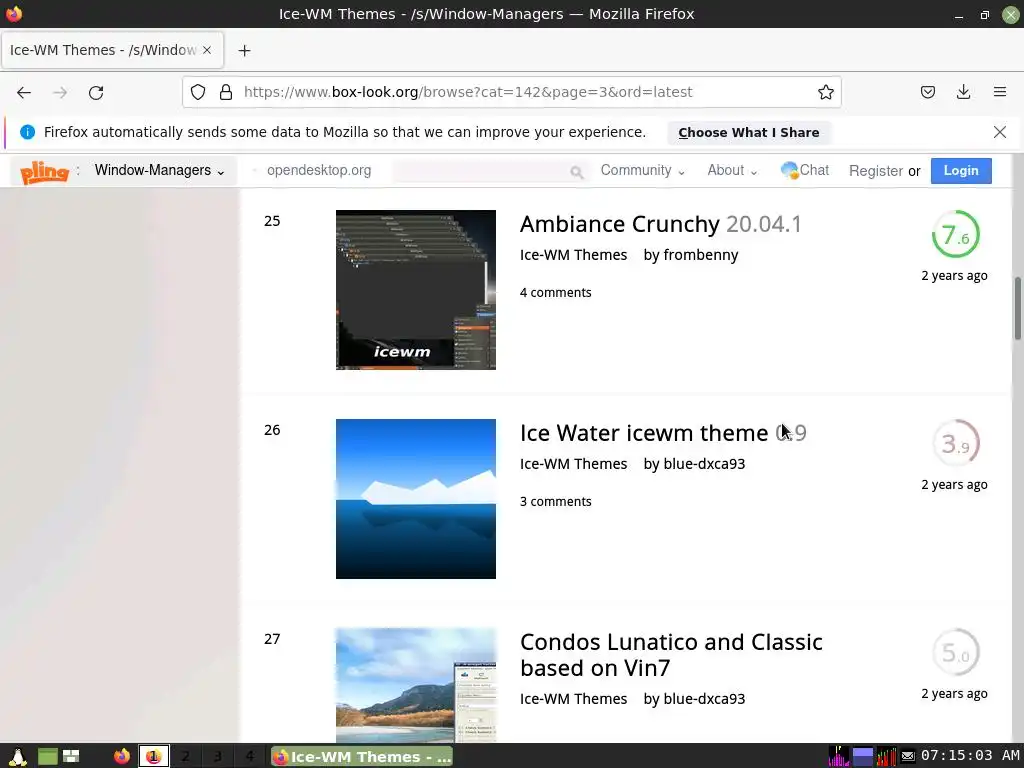Open blue-dxca93 profile under Ice Water theme
The image size is (1024, 768).
pyautogui.click(x=704, y=464)
